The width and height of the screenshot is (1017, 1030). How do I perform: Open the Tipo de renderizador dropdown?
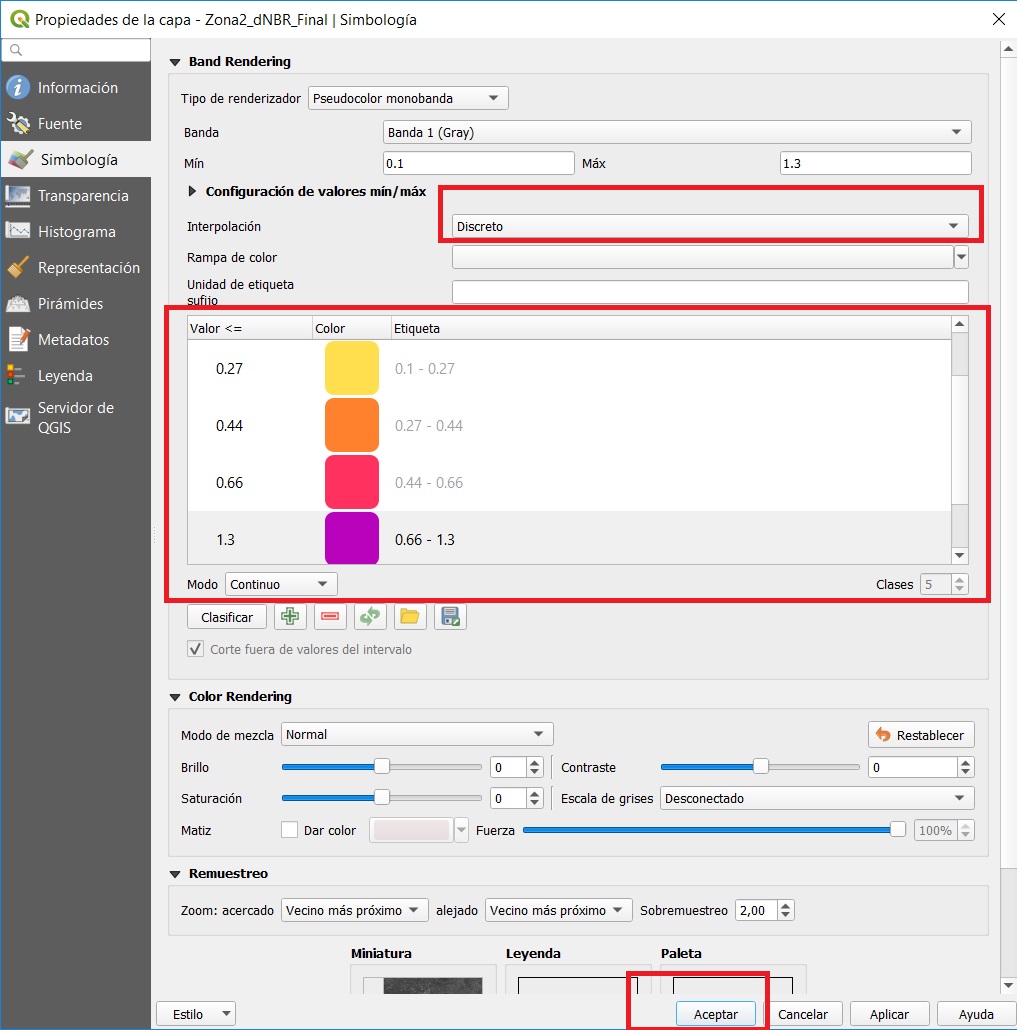[408, 98]
